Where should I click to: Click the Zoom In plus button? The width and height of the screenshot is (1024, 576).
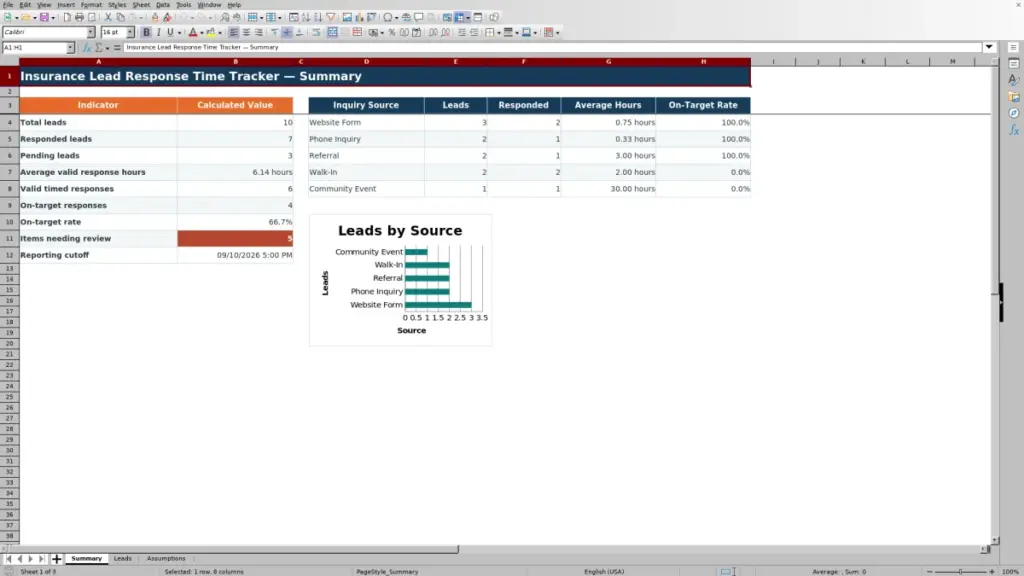click(992, 571)
